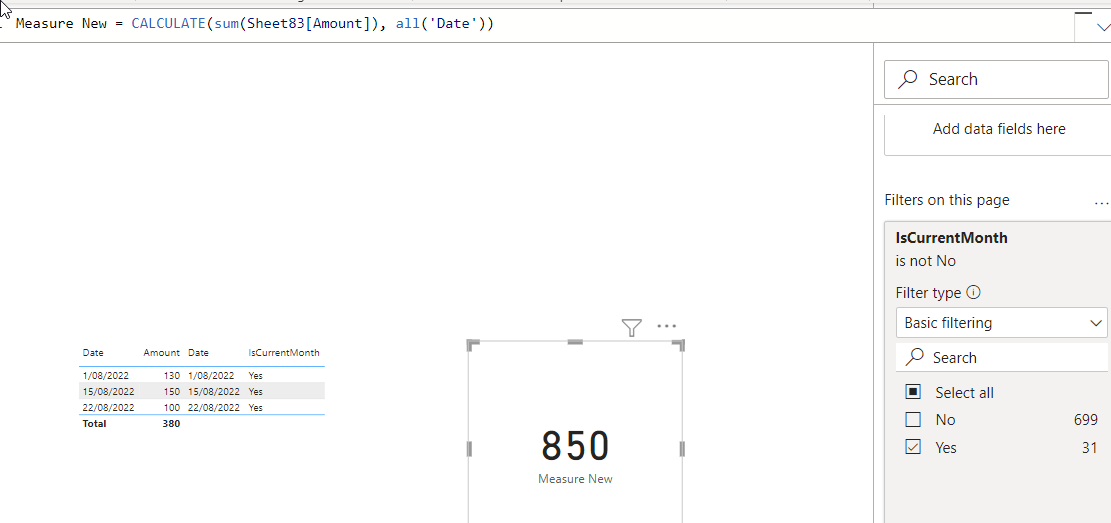Expand the formula bar with the chevron
The height and width of the screenshot is (523, 1111).
1102,27
